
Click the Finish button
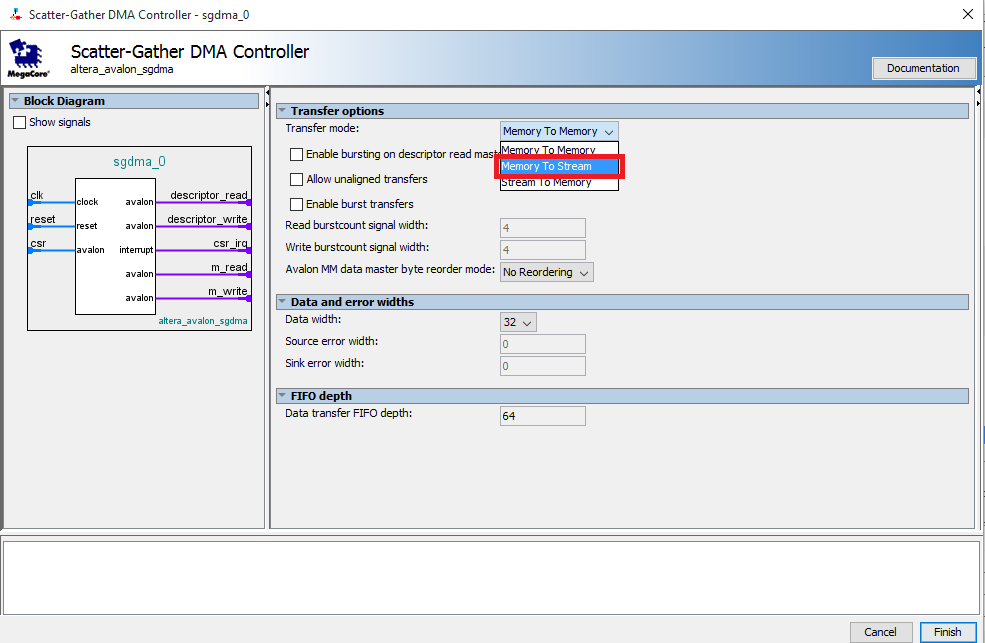[947, 632]
